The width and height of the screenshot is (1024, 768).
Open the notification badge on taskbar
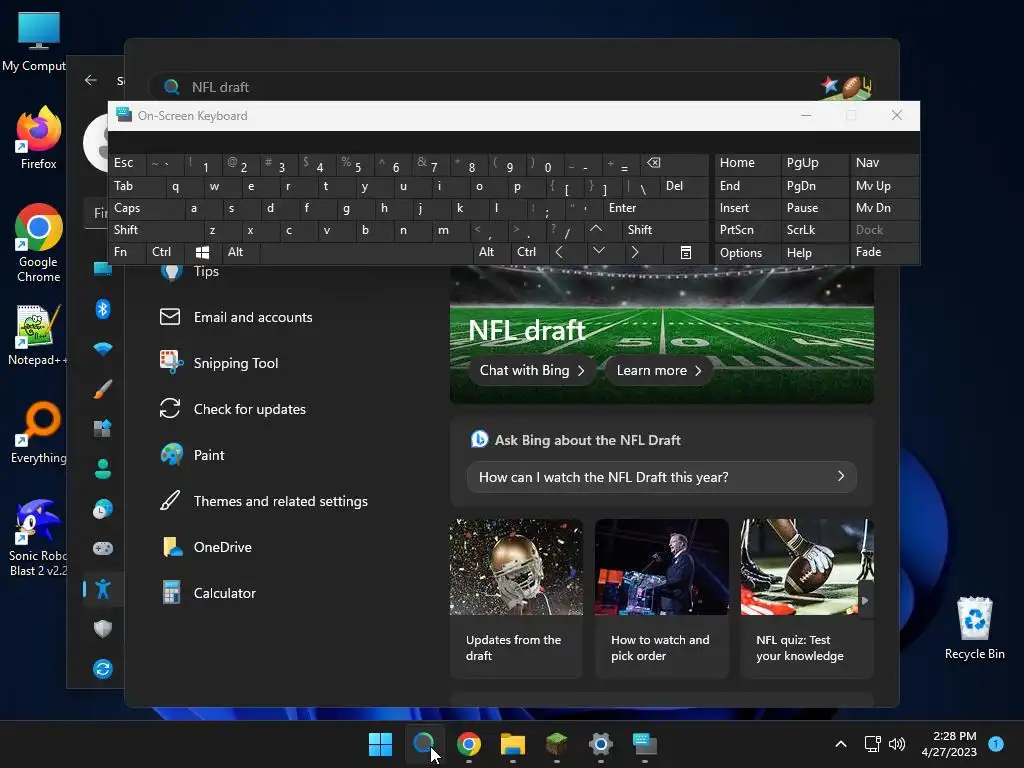click(x=996, y=743)
